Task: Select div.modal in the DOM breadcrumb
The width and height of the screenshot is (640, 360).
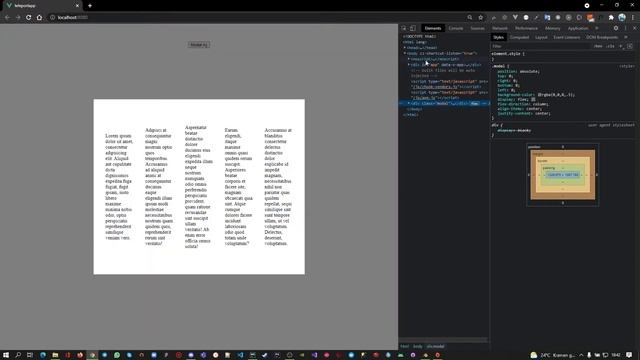Action: point(435,347)
